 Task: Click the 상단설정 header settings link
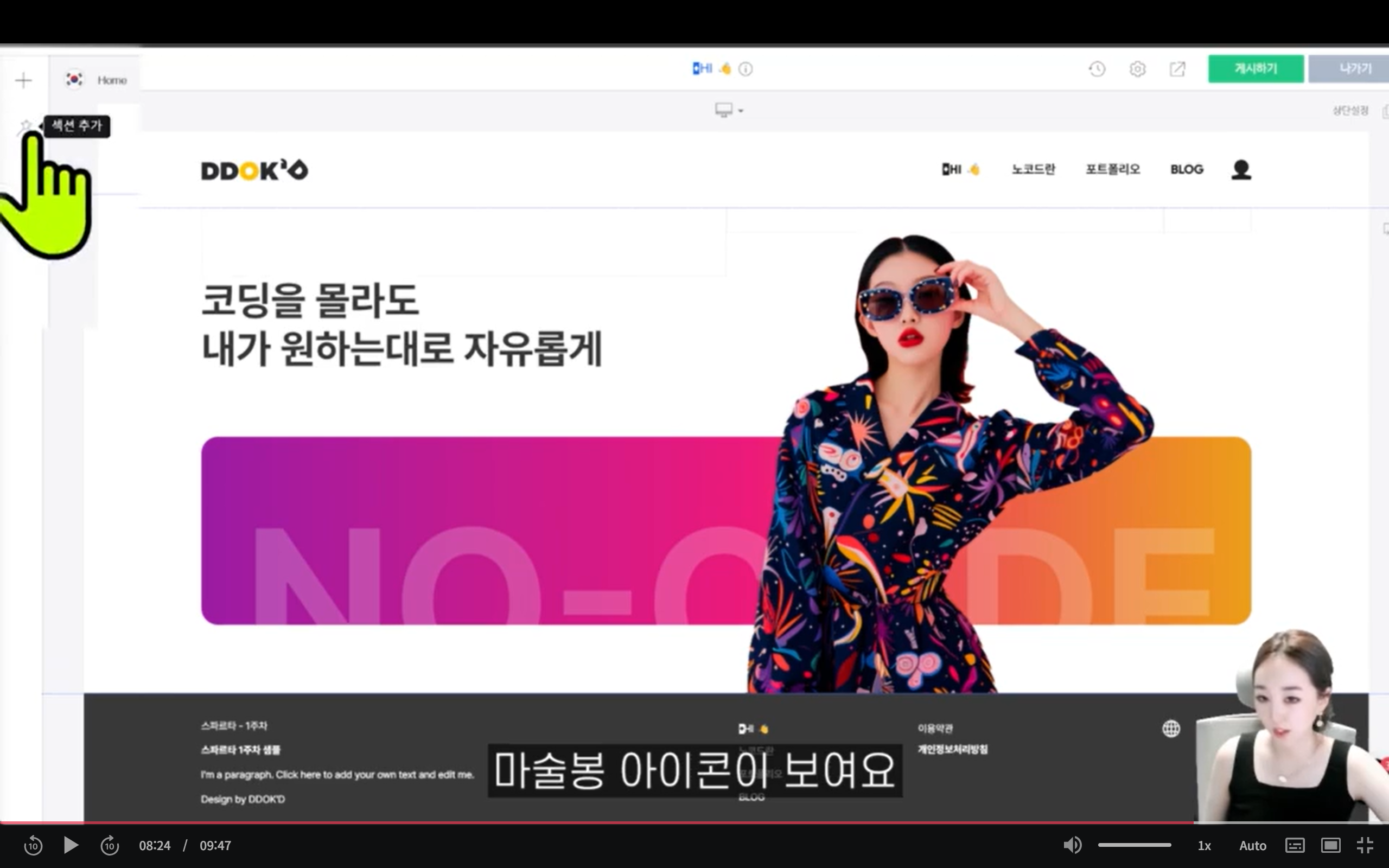click(x=1350, y=110)
